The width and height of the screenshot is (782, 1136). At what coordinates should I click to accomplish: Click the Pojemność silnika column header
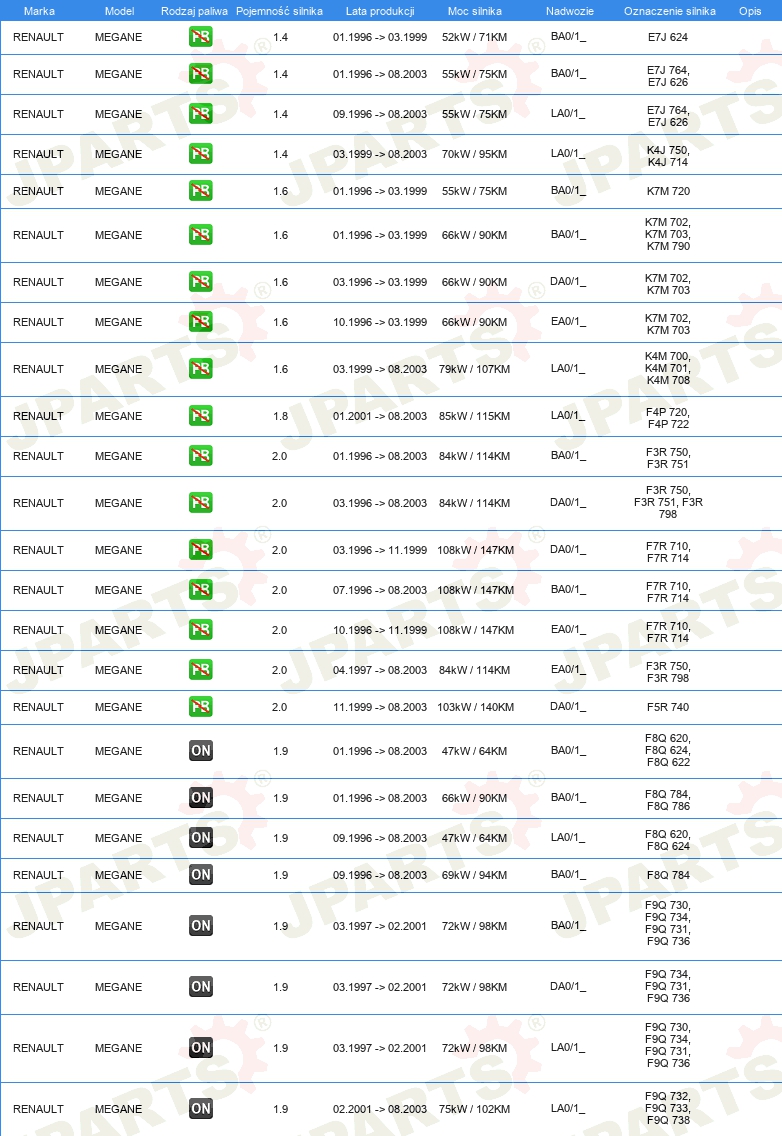(279, 11)
